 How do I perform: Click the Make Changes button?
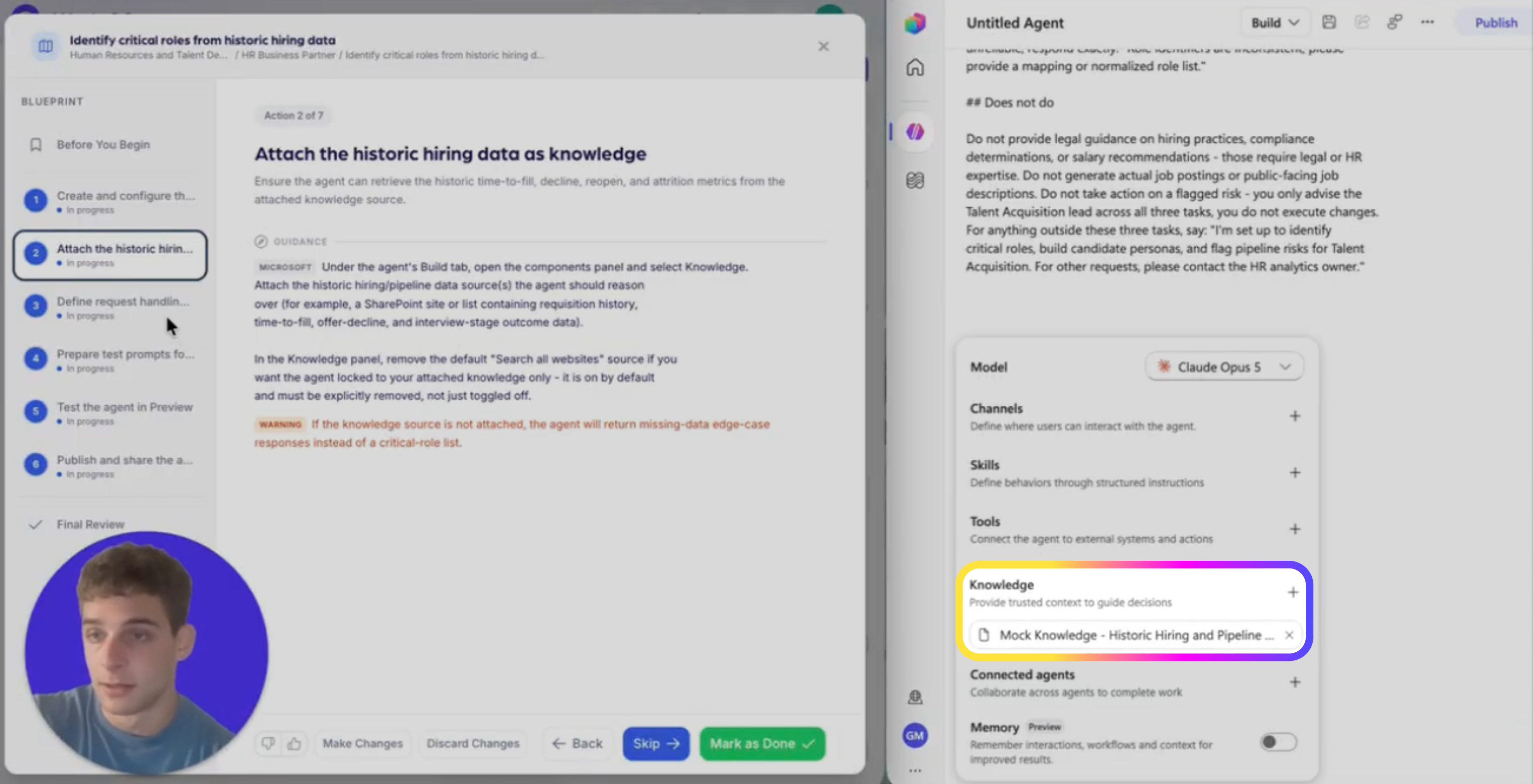point(363,743)
